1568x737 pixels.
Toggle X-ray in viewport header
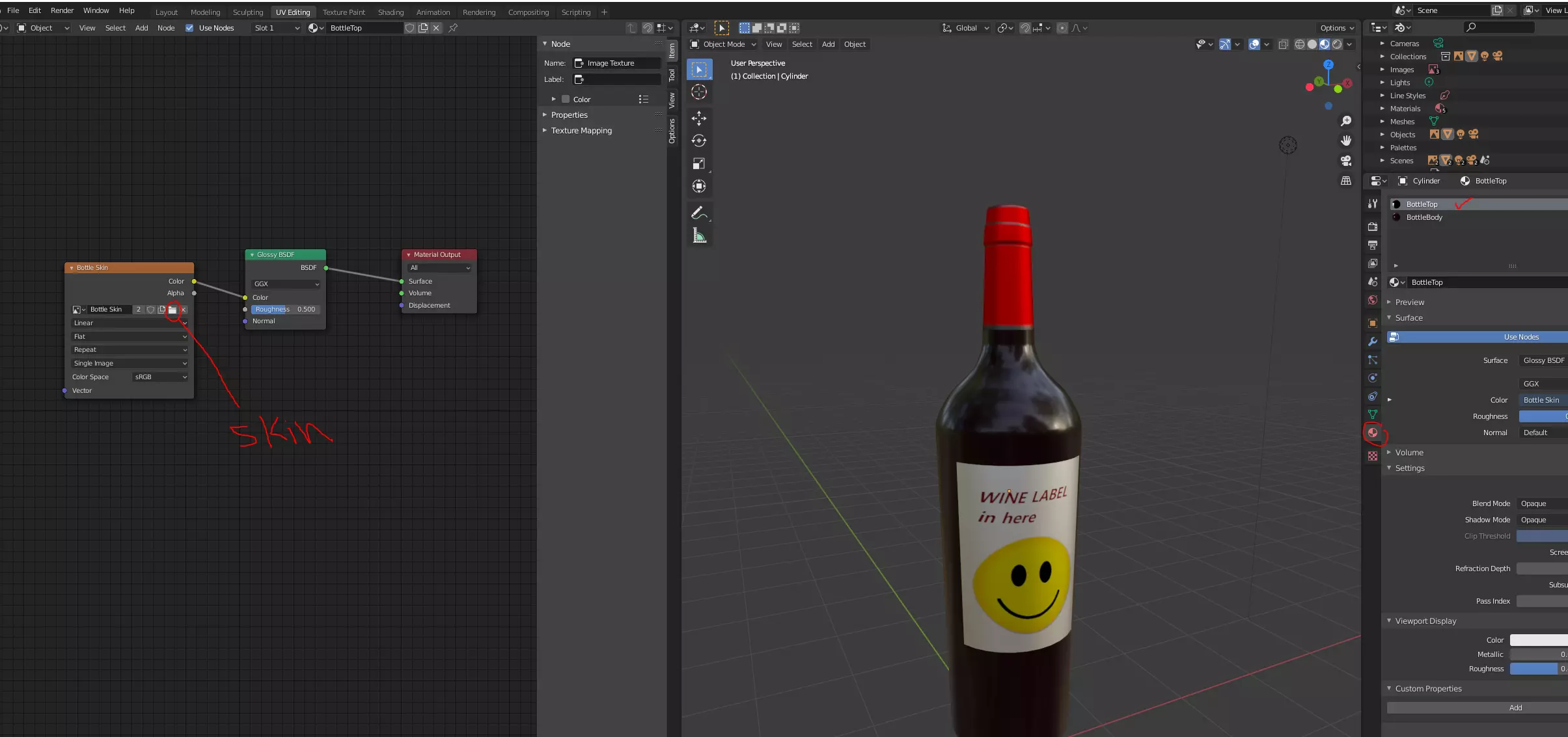point(1283,44)
